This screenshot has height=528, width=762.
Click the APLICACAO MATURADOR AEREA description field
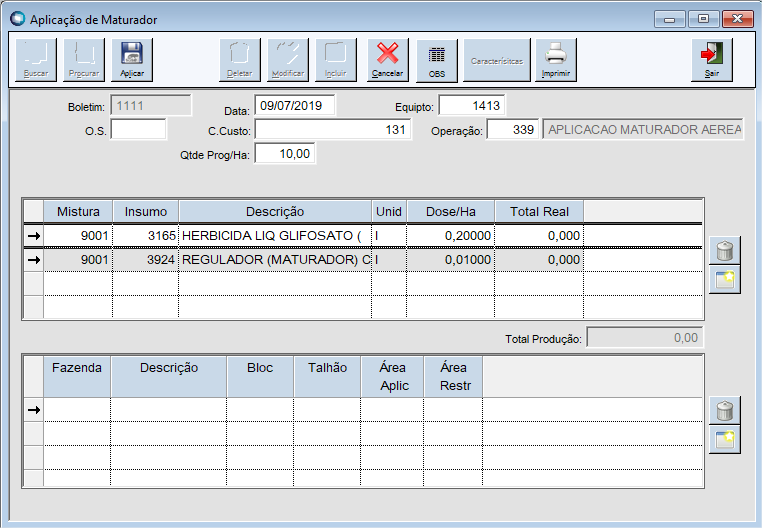[643, 129]
